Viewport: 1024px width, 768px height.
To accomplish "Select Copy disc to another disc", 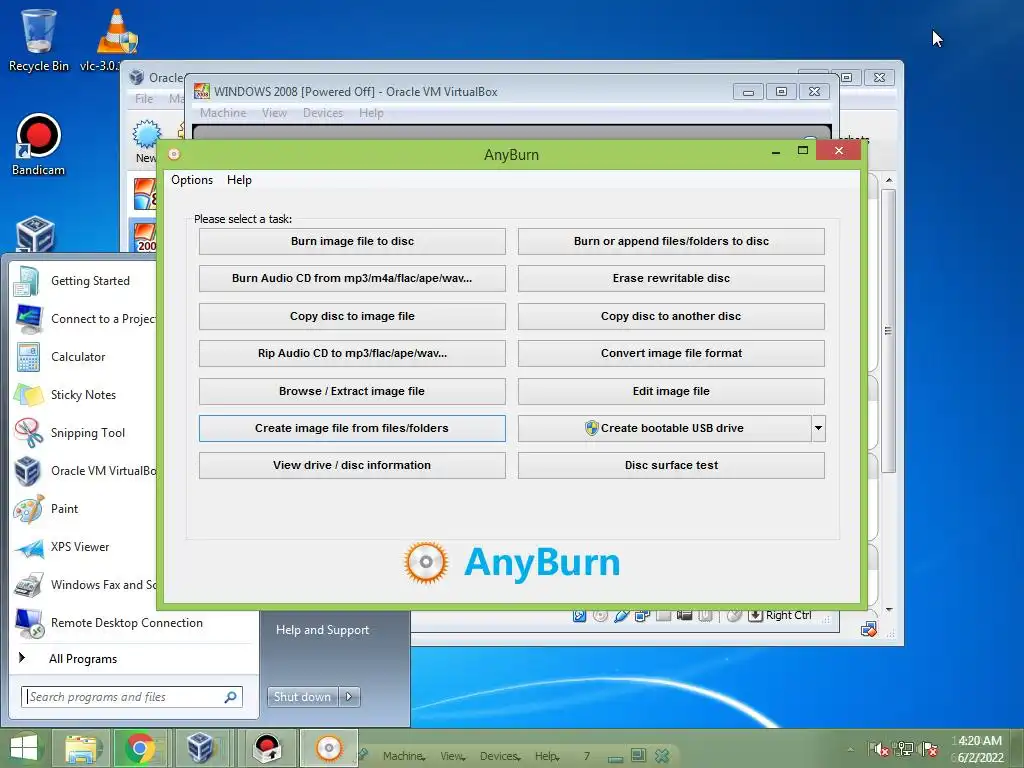I will (x=671, y=316).
